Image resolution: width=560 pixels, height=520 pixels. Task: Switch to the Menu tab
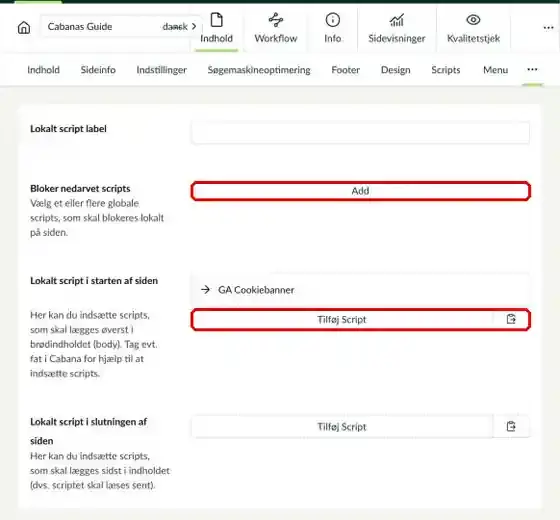[x=495, y=70]
